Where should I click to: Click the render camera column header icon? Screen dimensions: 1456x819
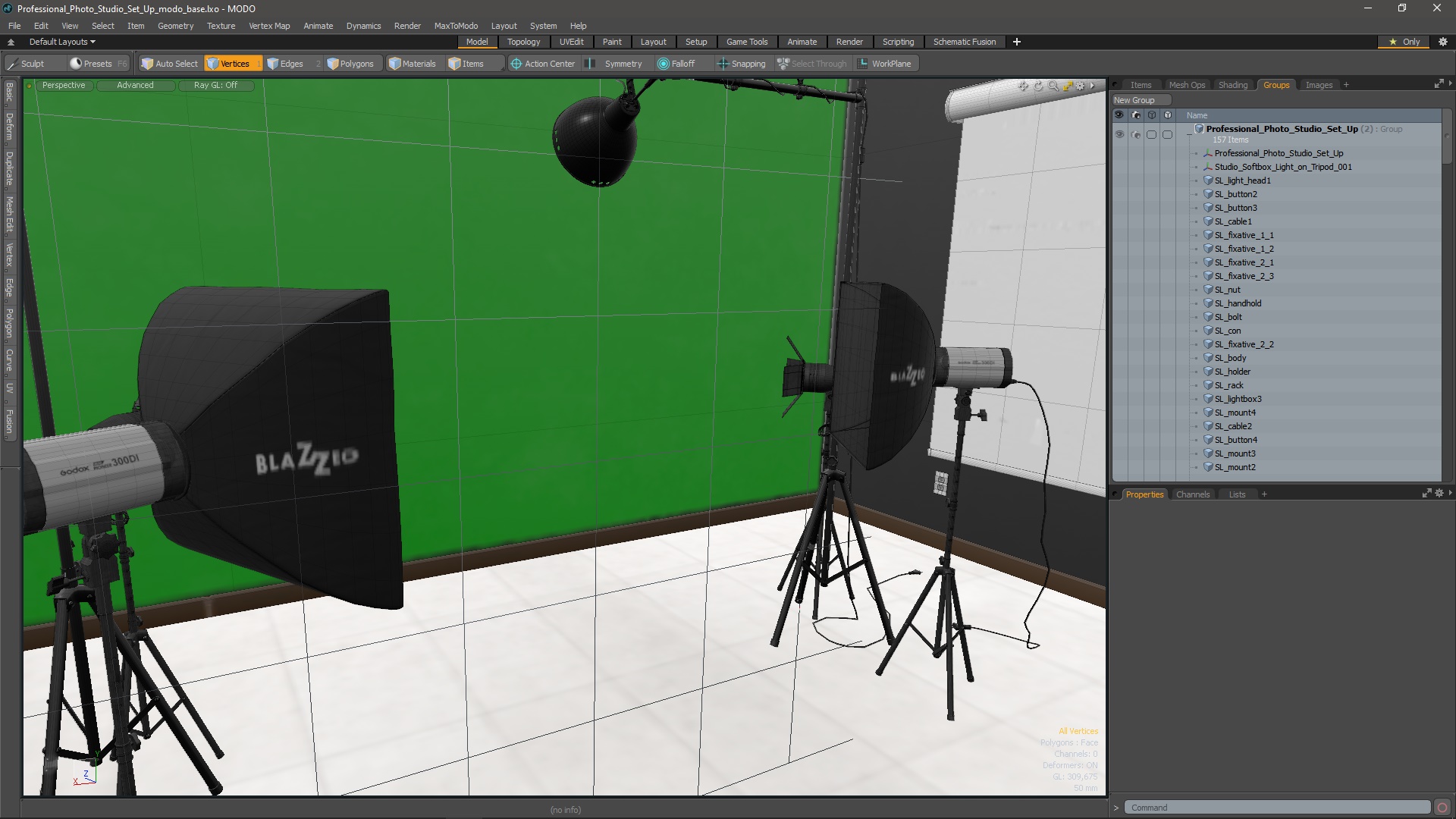click(x=1135, y=115)
